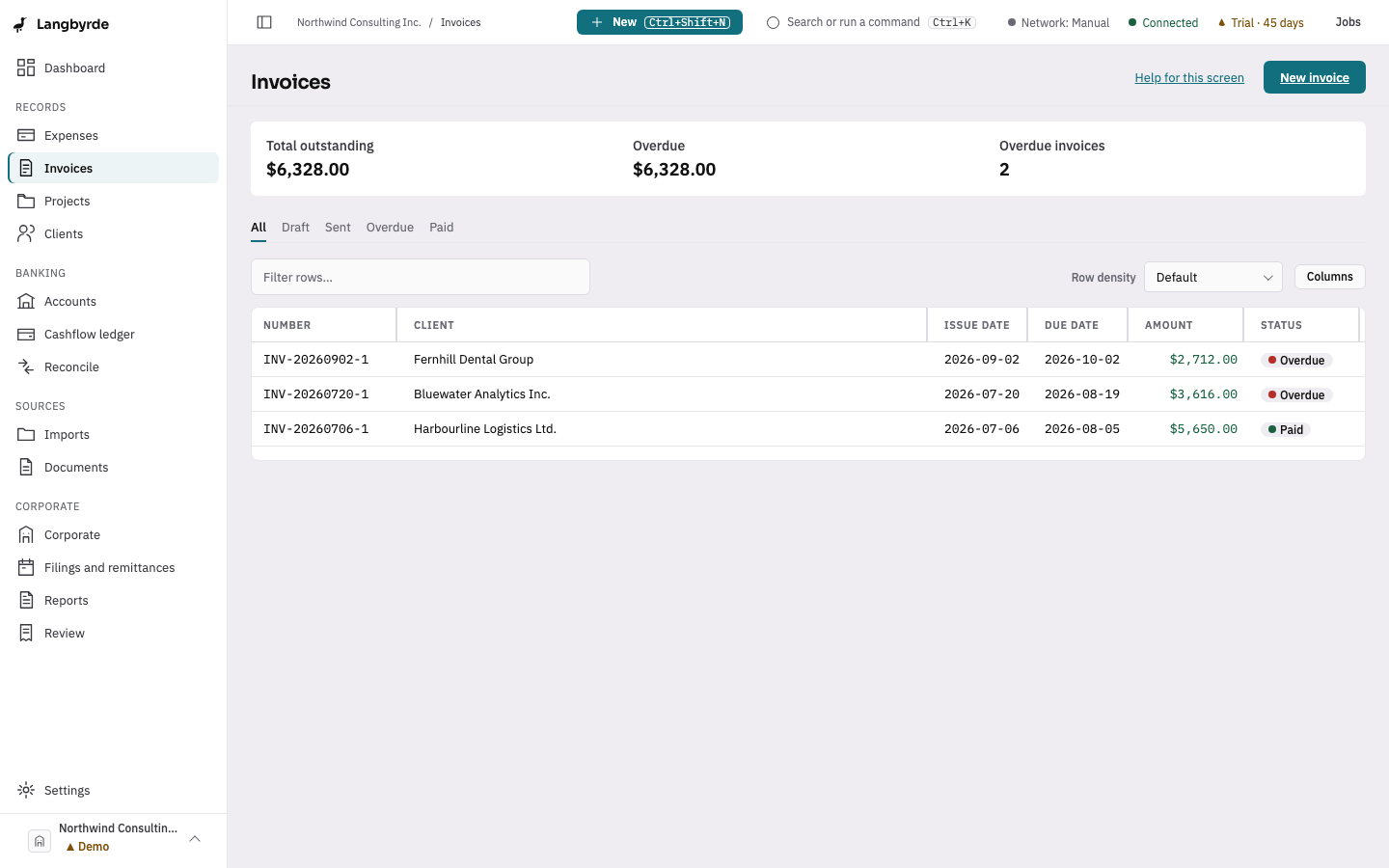
Task: Click the Cashflow ledger icon
Action: click(26, 334)
